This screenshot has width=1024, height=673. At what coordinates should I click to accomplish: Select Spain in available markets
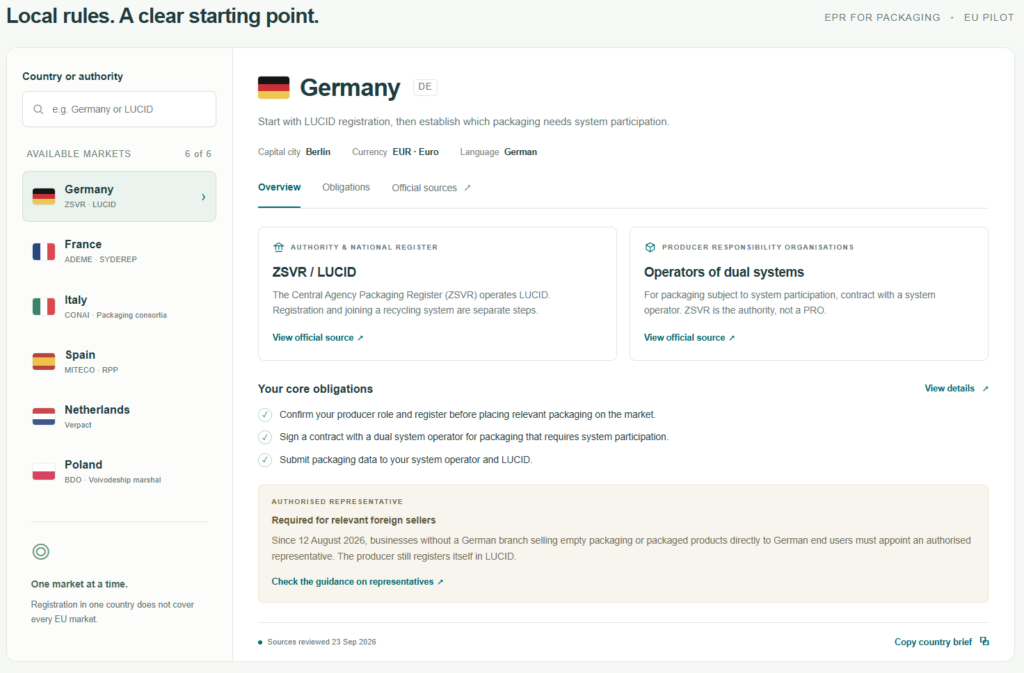pyautogui.click(x=119, y=362)
